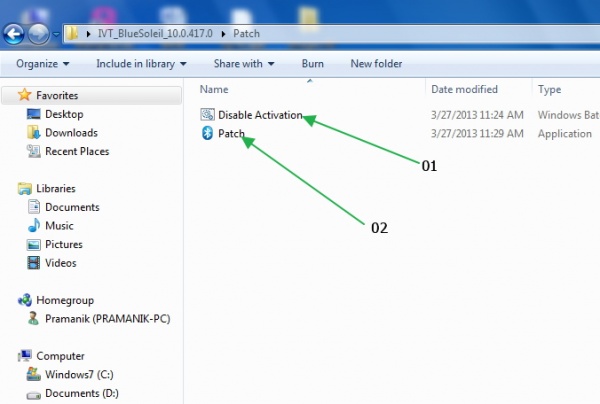
Task: Sort by the Type column header
Action: (x=549, y=90)
